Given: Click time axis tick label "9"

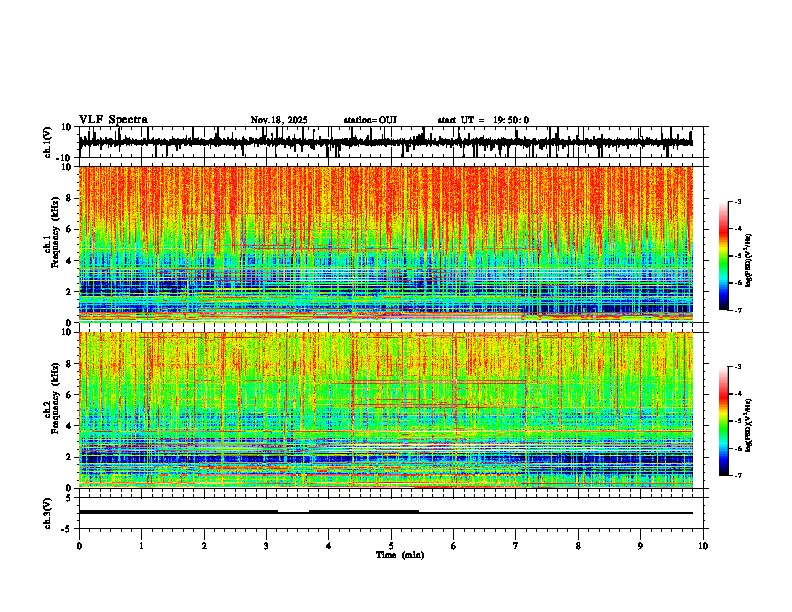Looking at the screenshot, I should coord(640,546).
